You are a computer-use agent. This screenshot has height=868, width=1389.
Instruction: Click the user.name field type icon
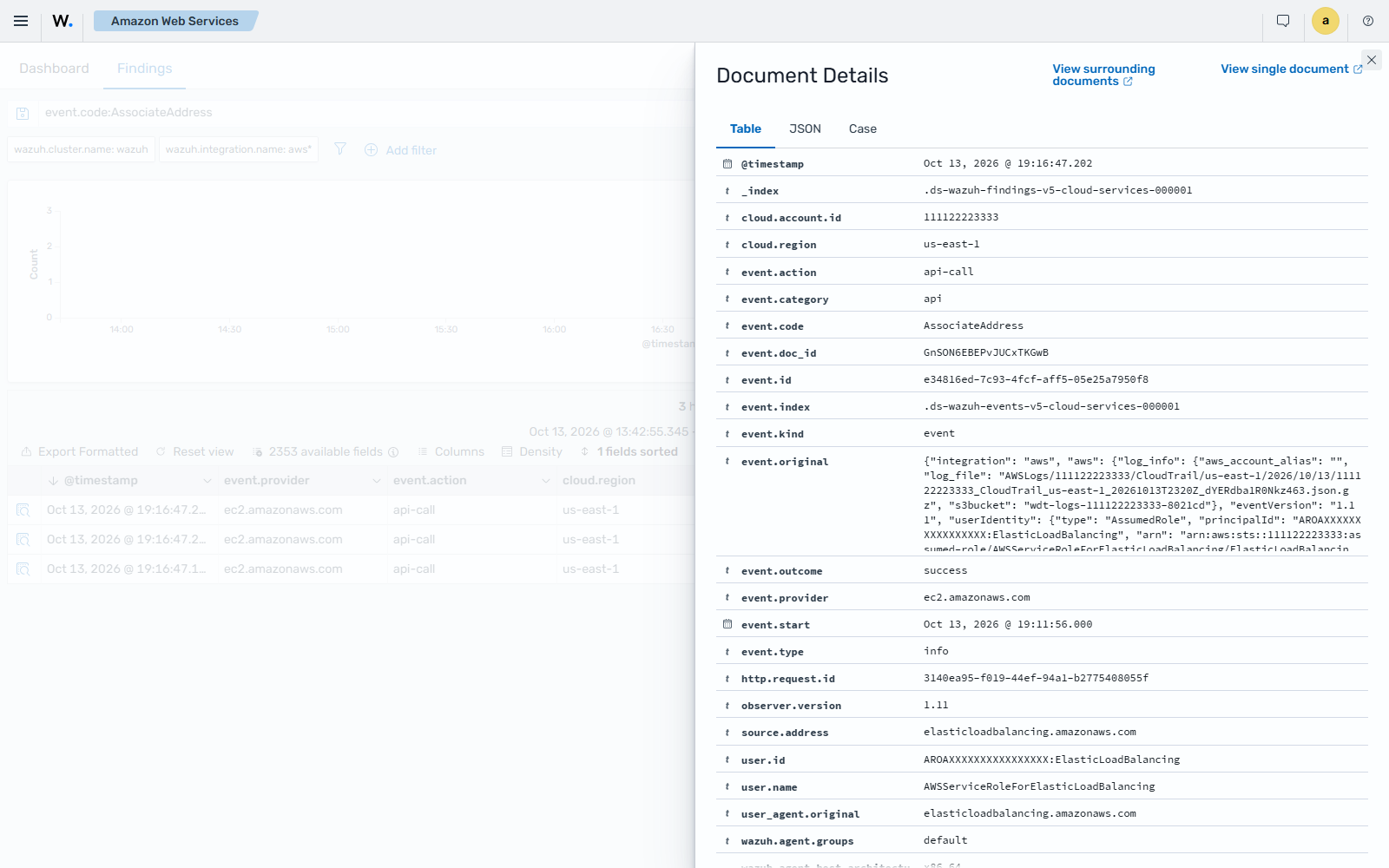coord(727,787)
